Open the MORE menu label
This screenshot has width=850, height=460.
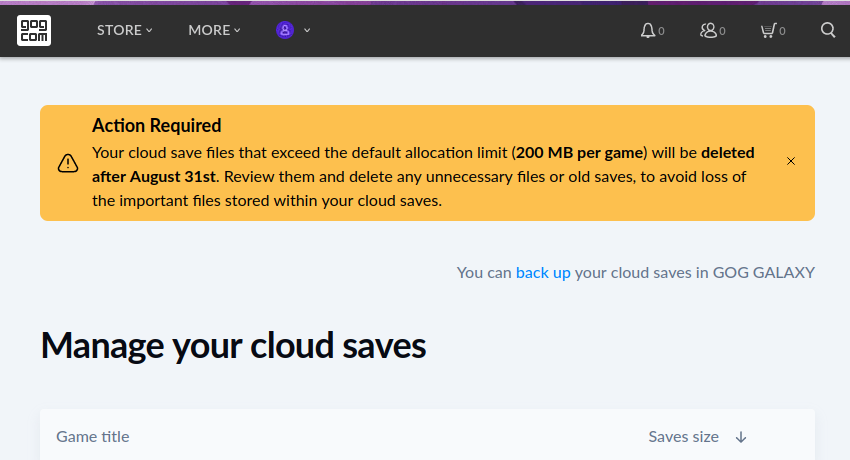[209, 30]
